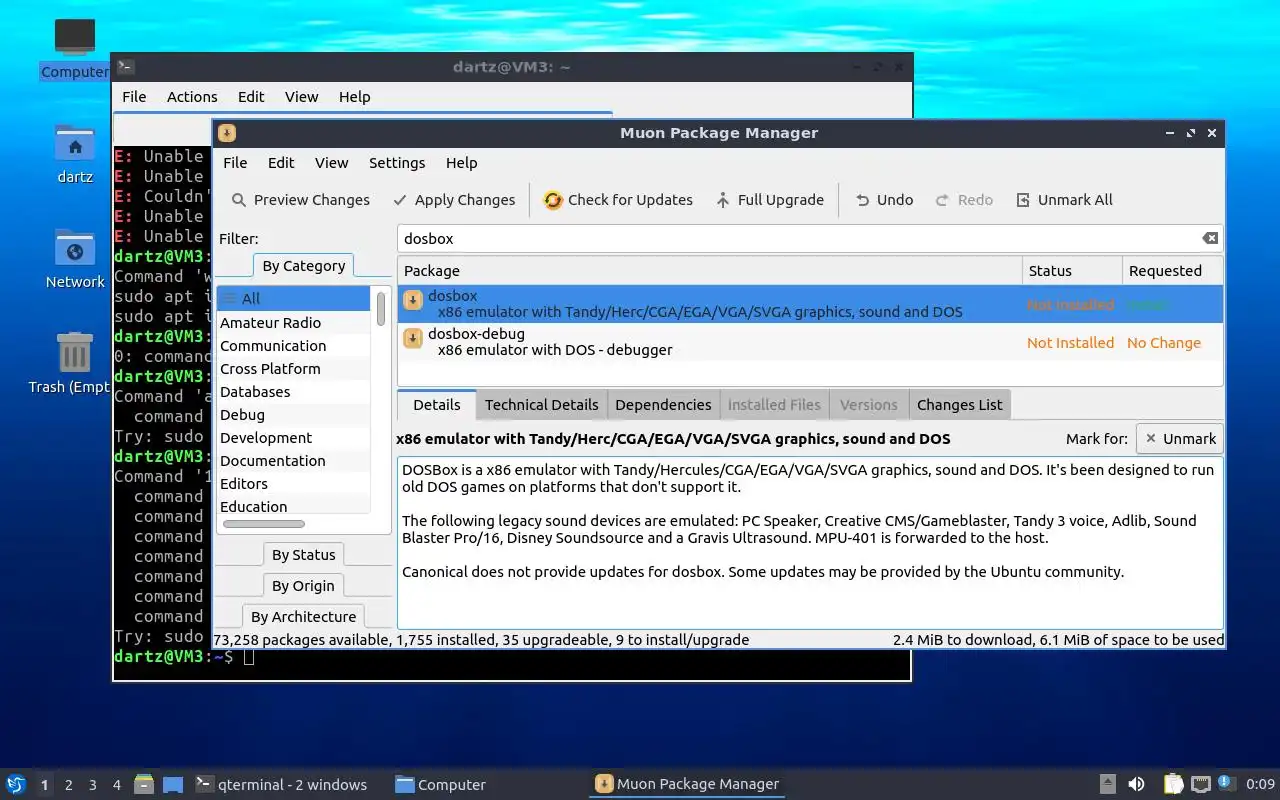Start a Full Upgrade from toolbar
Viewport: 1280px width, 800px height.
pos(770,200)
